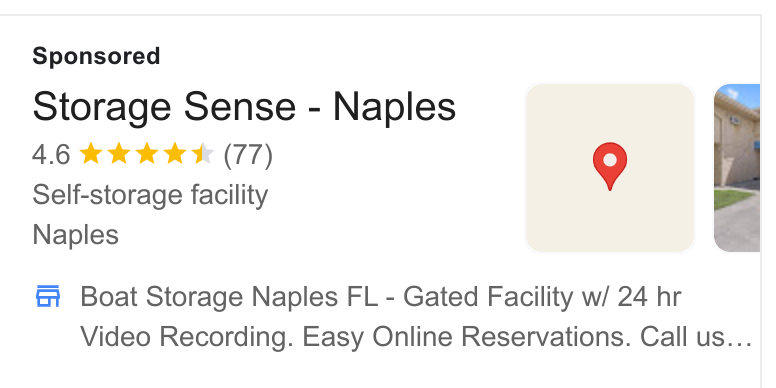Click the third gold rating star

[146, 153]
